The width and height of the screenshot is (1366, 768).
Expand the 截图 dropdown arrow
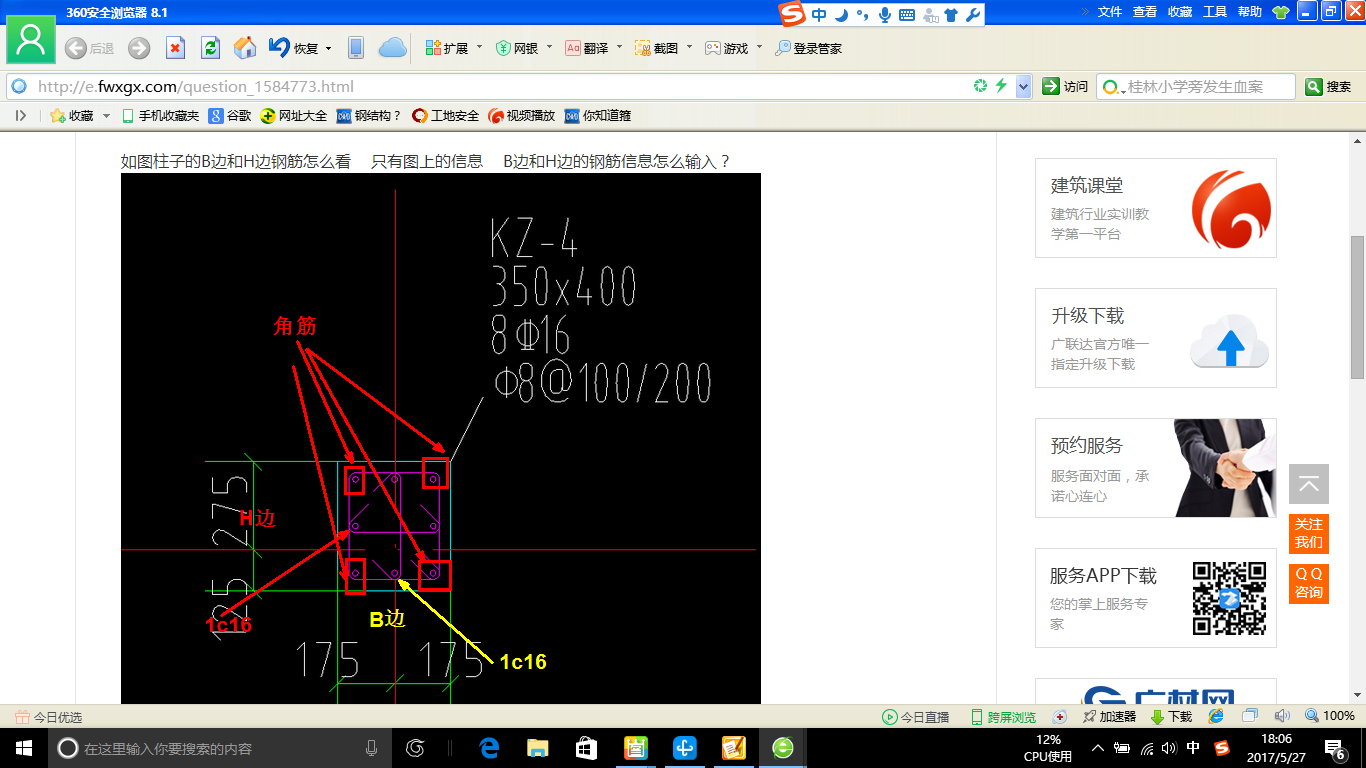689,47
